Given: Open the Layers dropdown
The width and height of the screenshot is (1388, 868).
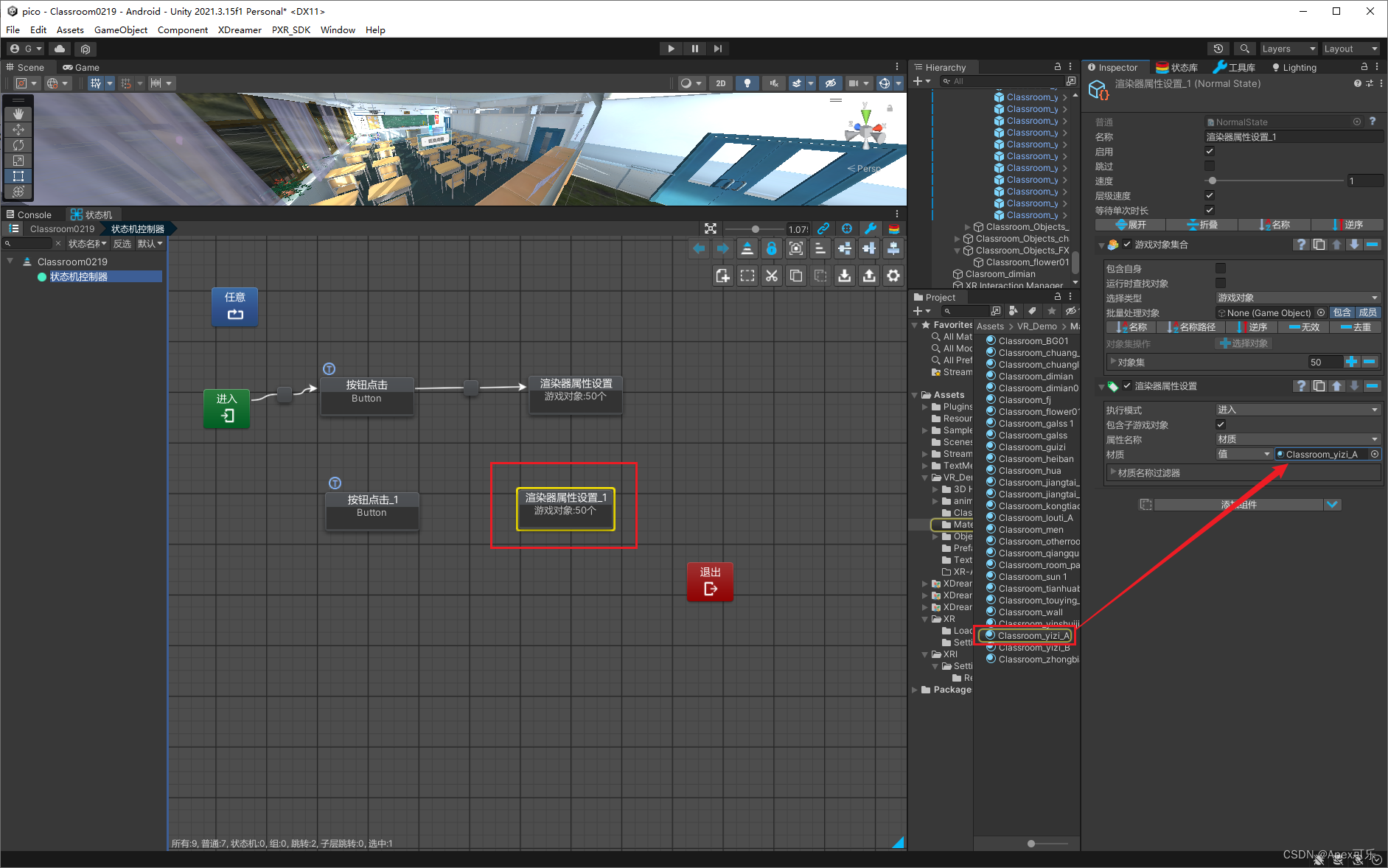Looking at the screenshot, I should point(1288,49).
